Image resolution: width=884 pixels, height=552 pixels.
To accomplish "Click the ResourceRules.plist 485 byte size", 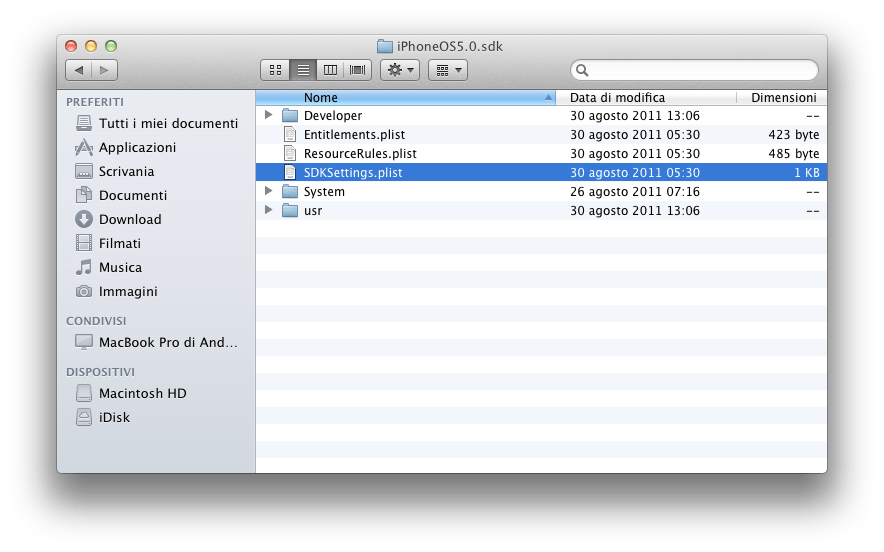I will click(794, 154).
